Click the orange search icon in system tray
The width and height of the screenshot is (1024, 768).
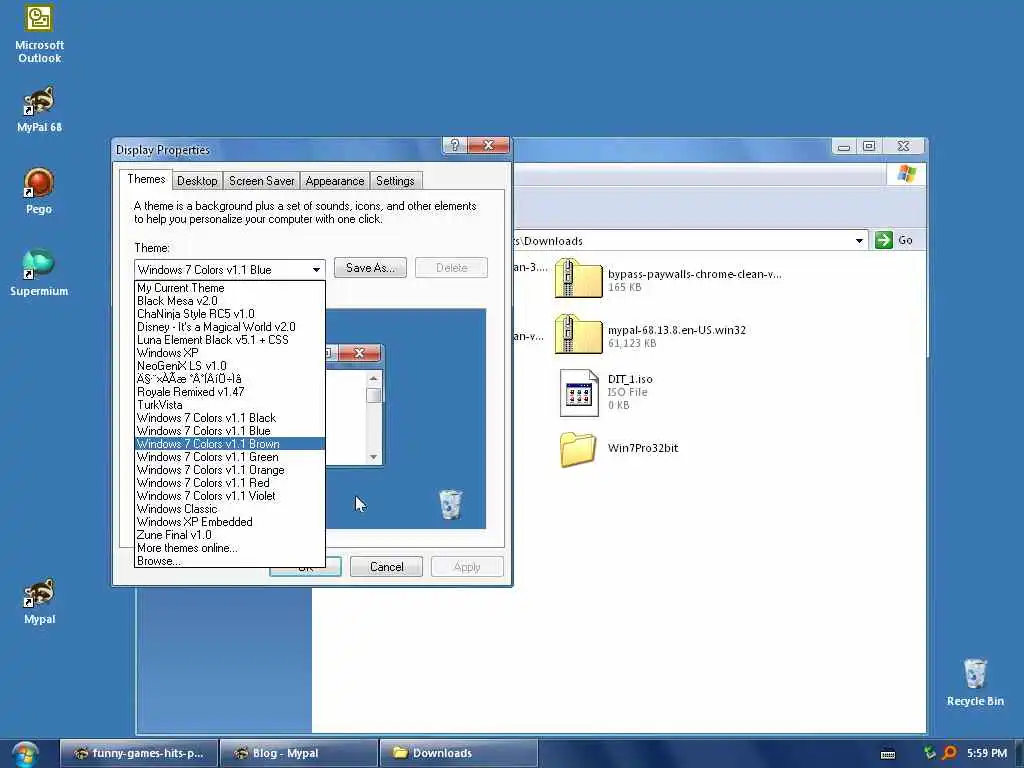[x=950, y=753]
